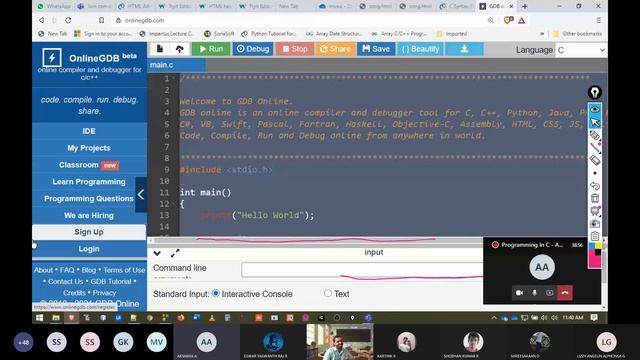The image size is (640, 360).
Task: Start the Debug session
Action: 253,49
